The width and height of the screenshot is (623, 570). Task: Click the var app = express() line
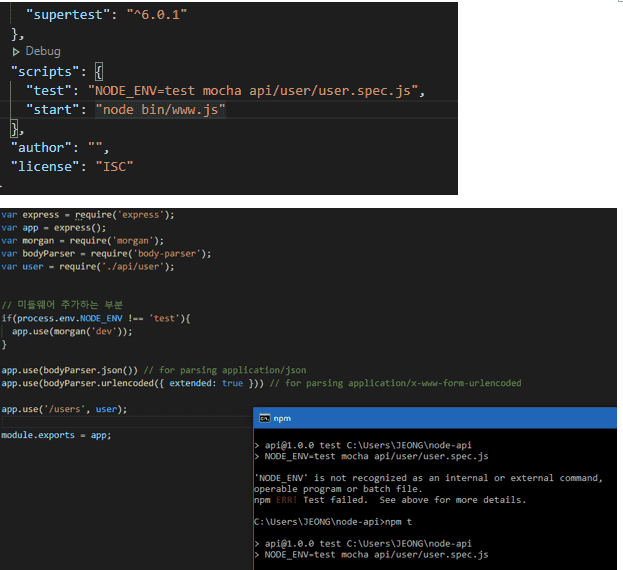pyautogui.click(x=54, y=228)
